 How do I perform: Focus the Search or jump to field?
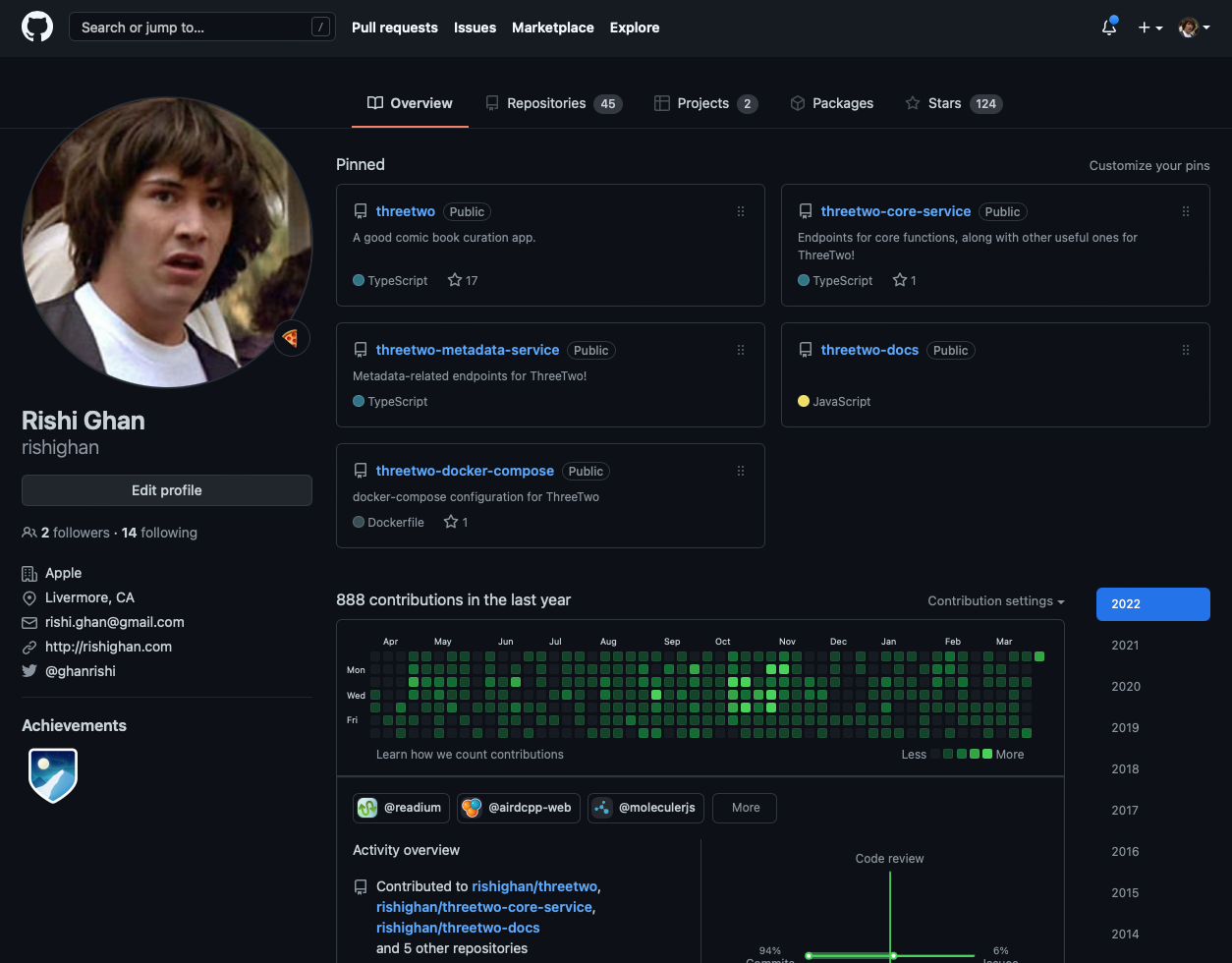tap(201, 28)
